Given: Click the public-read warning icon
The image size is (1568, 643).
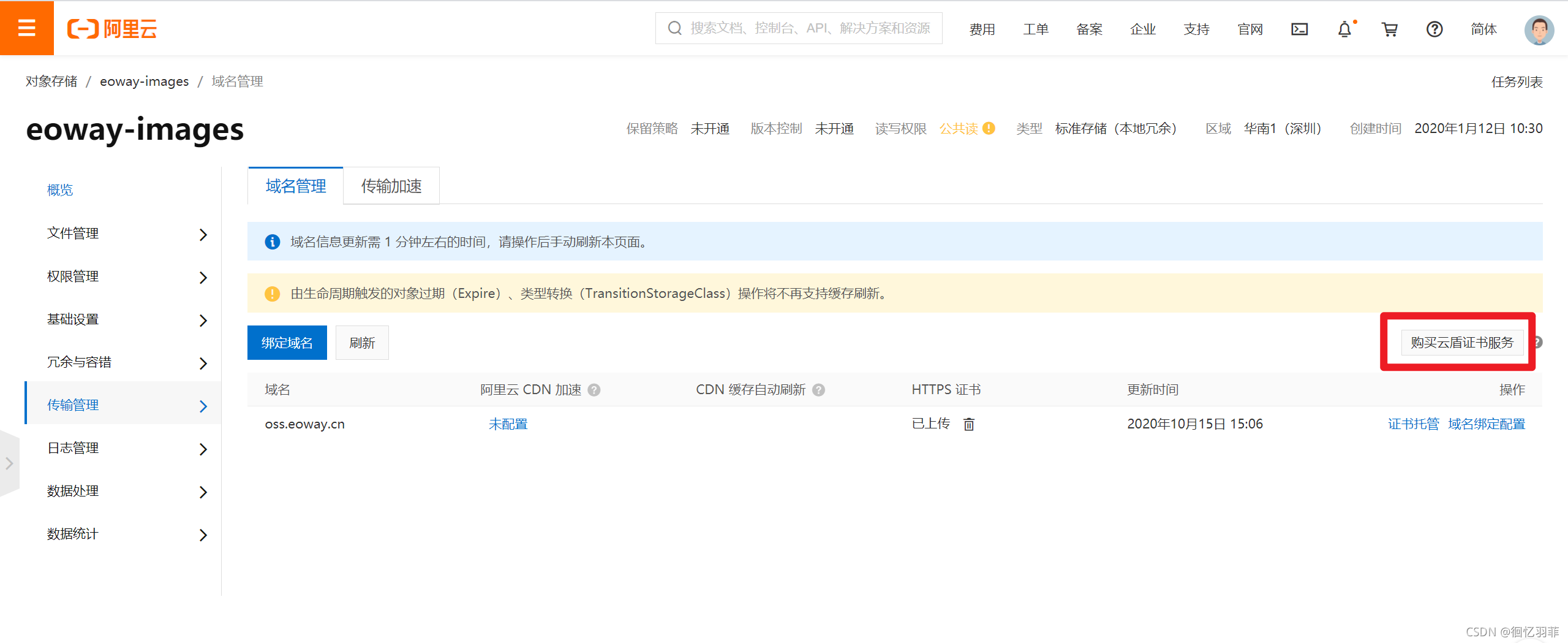Looking at the screenshot, I should tap(989, 128).
